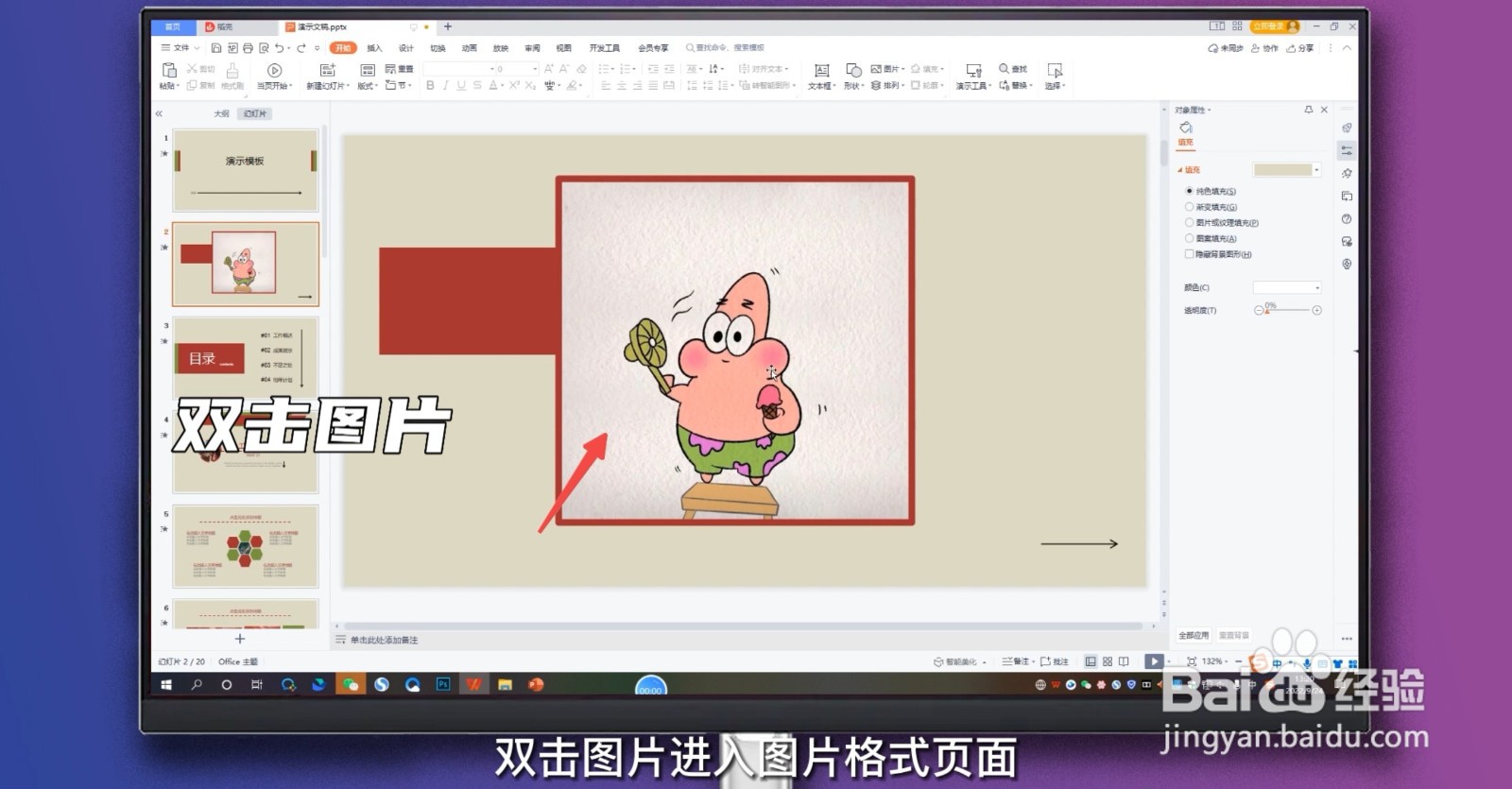Click the Share (分享) button
The width and height of the screenshot is (1512, 789).
tap(1300, 48)
